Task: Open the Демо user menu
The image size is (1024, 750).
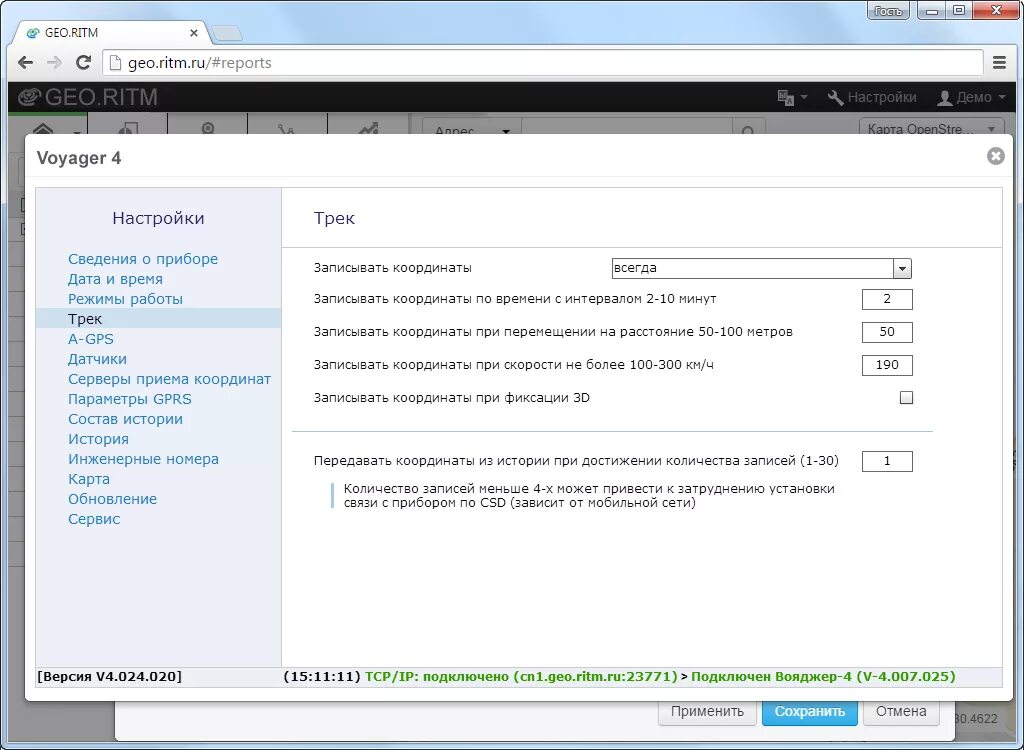Action: tap(971, 97)
